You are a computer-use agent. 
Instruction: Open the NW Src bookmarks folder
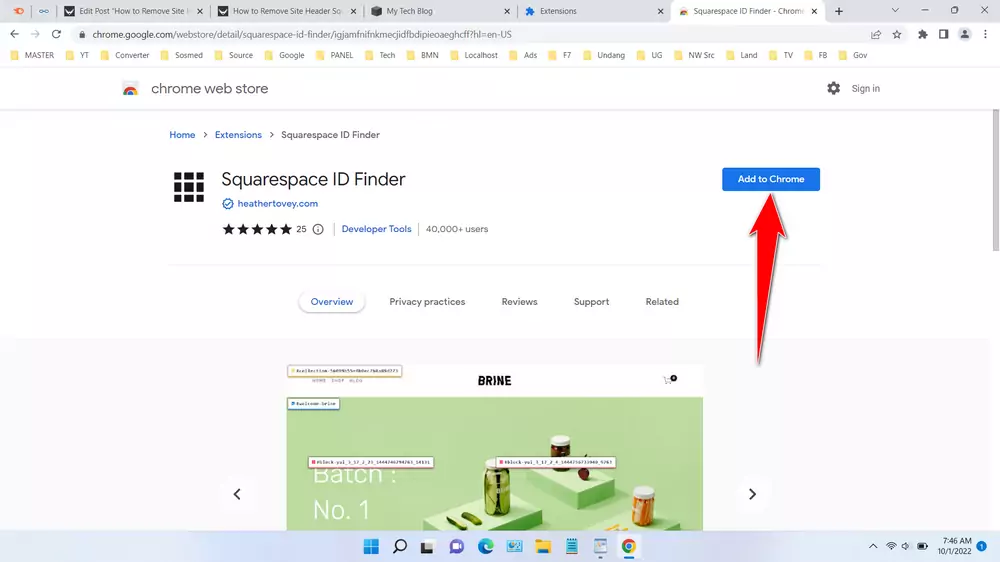694,55
